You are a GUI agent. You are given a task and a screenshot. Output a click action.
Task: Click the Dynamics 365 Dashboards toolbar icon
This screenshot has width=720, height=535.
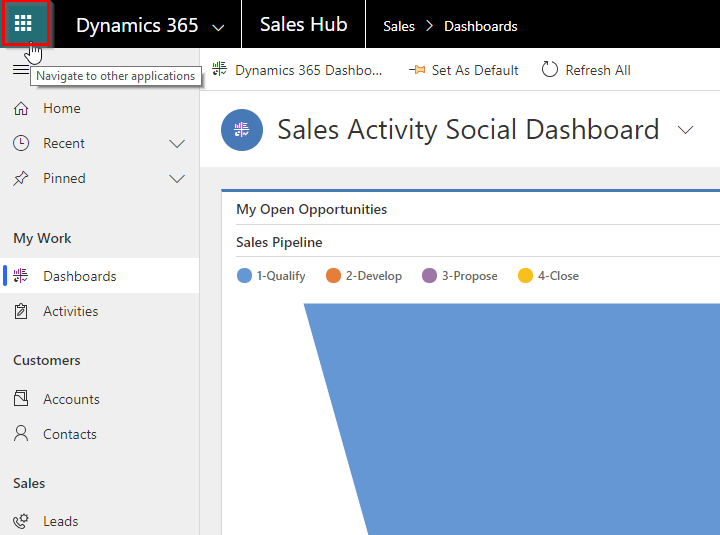tap(219, 69)
